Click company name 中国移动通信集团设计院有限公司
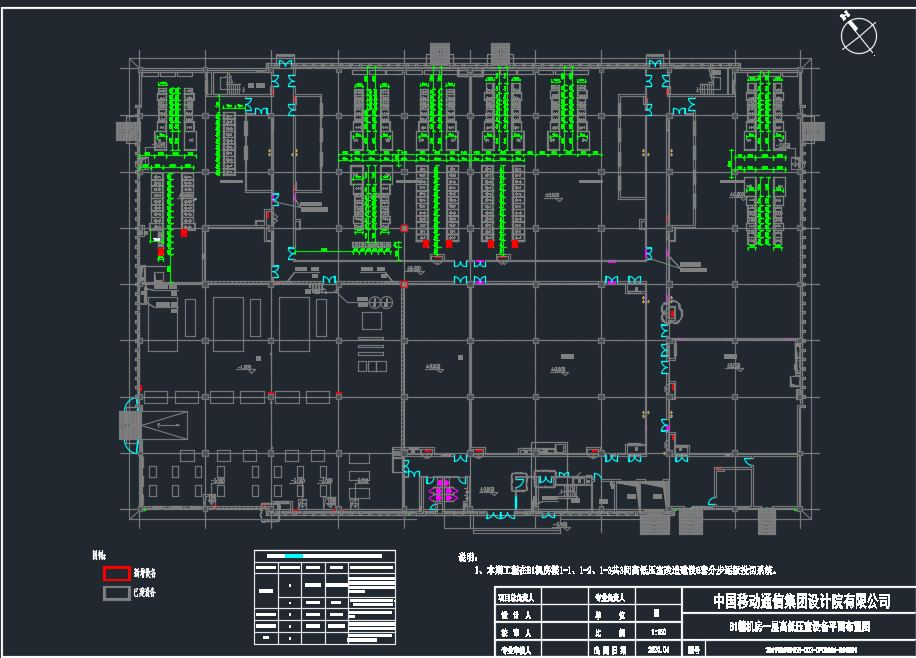 click(802, 601)
